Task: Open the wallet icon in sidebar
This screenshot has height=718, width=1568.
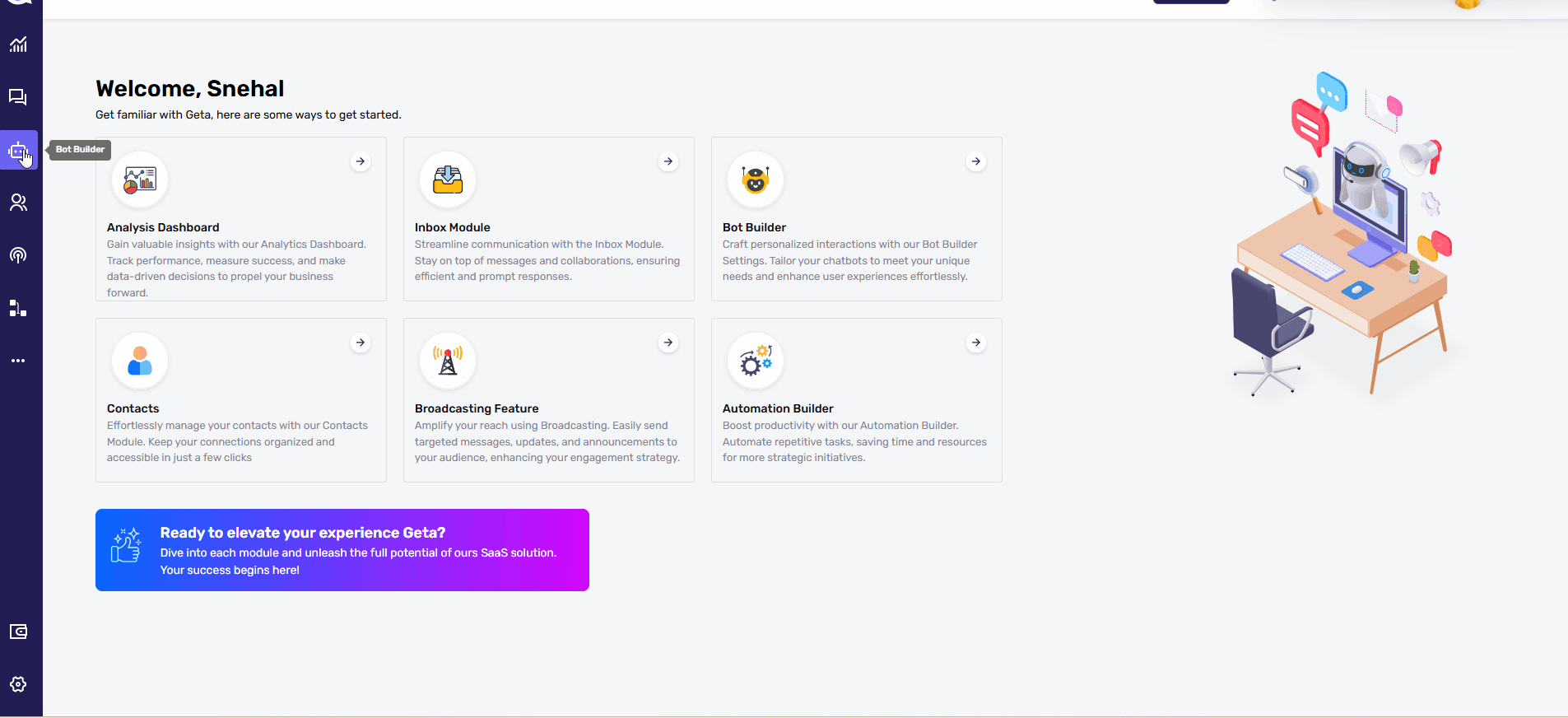Action: click(x=18, y=632)
